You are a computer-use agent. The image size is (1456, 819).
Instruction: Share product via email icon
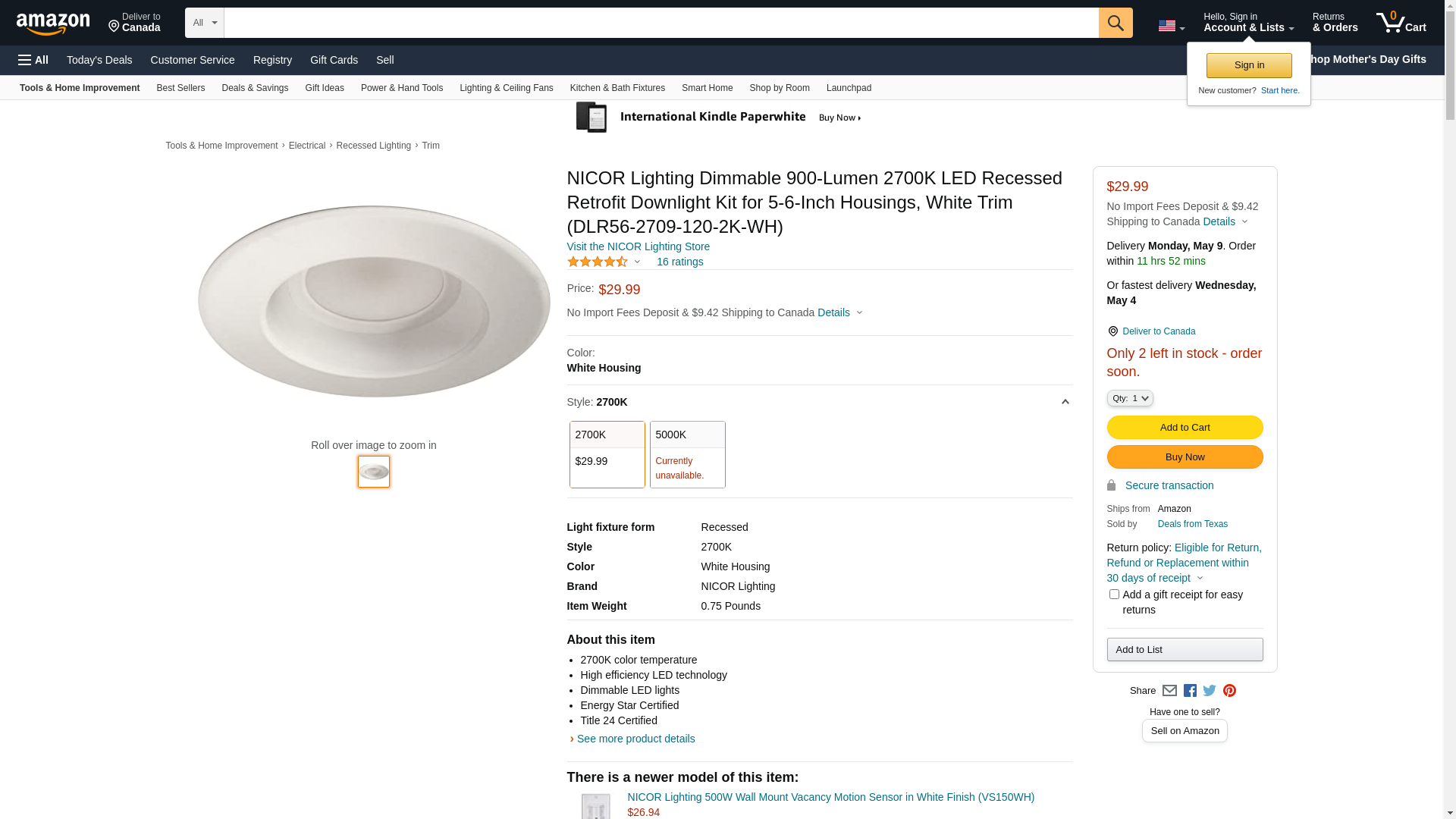click(1169, 691)
